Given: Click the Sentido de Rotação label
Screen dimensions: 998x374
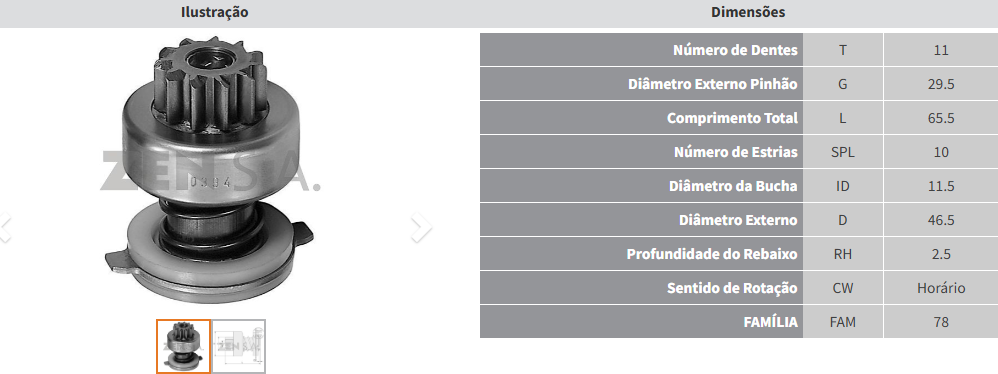Looking at the screenshot, I should click(x=732, y=288).
